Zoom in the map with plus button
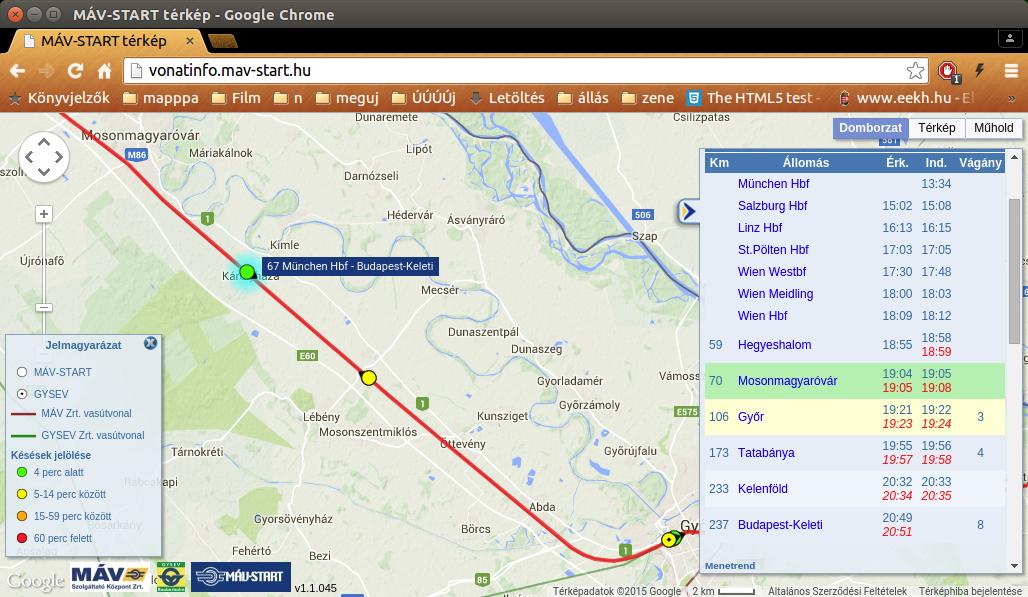Viewport: 1028px width, 597px height. point(44,214)
